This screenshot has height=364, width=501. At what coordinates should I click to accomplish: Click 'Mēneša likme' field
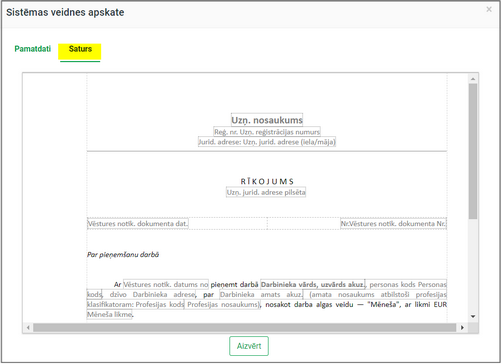click(110, 314)
